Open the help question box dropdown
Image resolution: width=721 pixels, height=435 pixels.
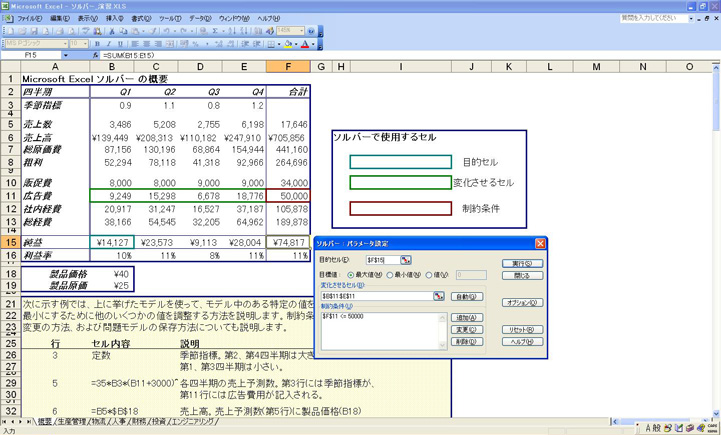click(691, 18)
